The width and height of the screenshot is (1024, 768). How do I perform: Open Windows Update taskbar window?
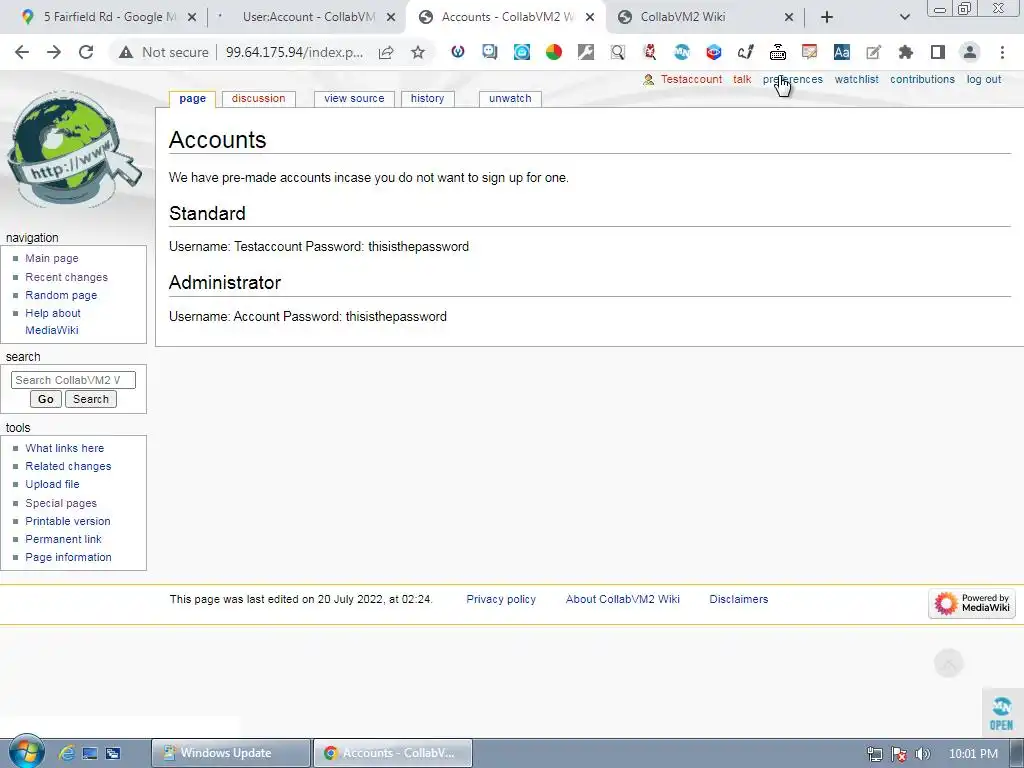231,753
